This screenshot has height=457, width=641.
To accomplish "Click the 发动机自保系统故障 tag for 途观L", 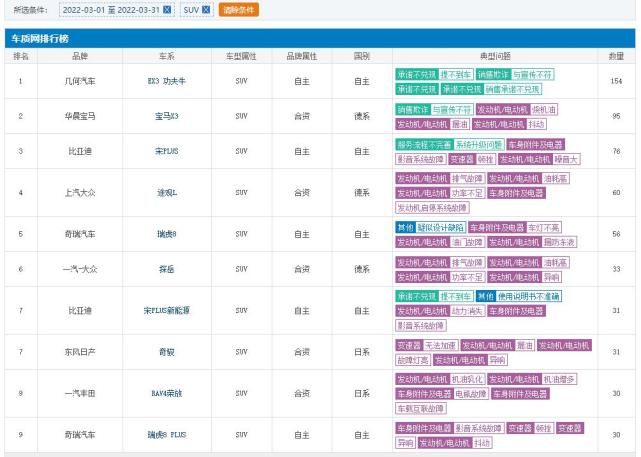I will pos(432,208).
